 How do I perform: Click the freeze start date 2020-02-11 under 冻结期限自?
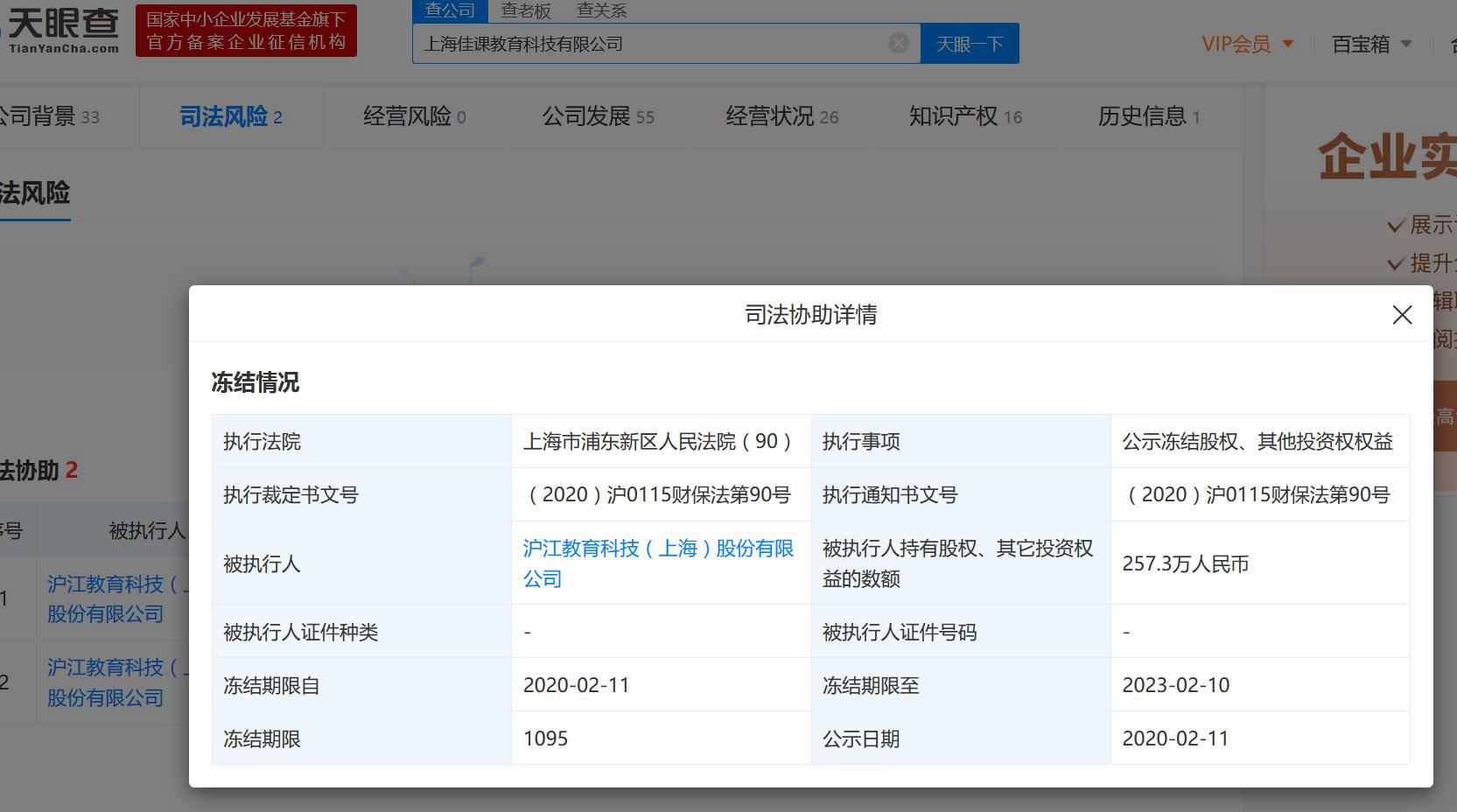(x=577, y=685)
